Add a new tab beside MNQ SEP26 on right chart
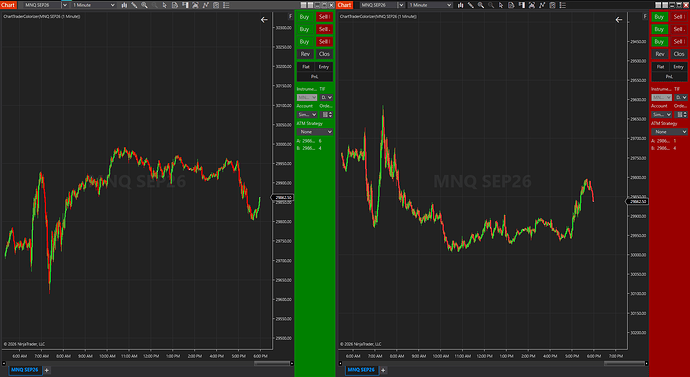Image resolution: width=690 pixels, height=377 pixels. 383,370
